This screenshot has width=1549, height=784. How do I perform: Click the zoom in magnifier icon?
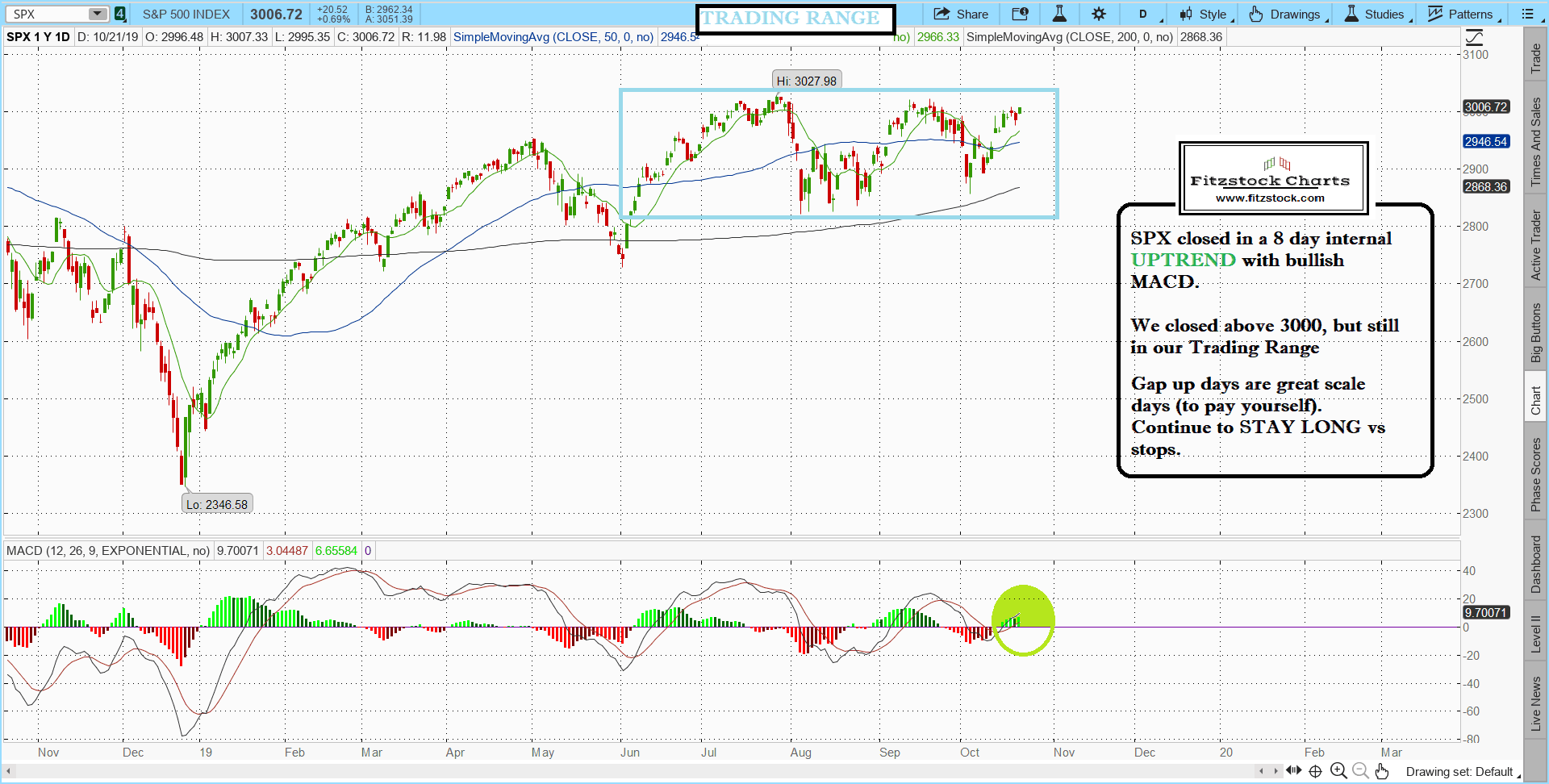tap(1338, 771)
